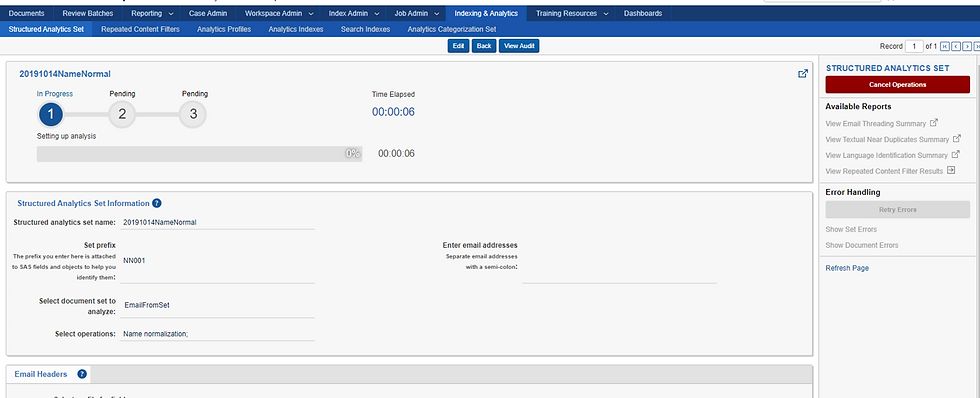Go to previous record arrow button
This screenshot has width=980, height=398.
(956, 46)
